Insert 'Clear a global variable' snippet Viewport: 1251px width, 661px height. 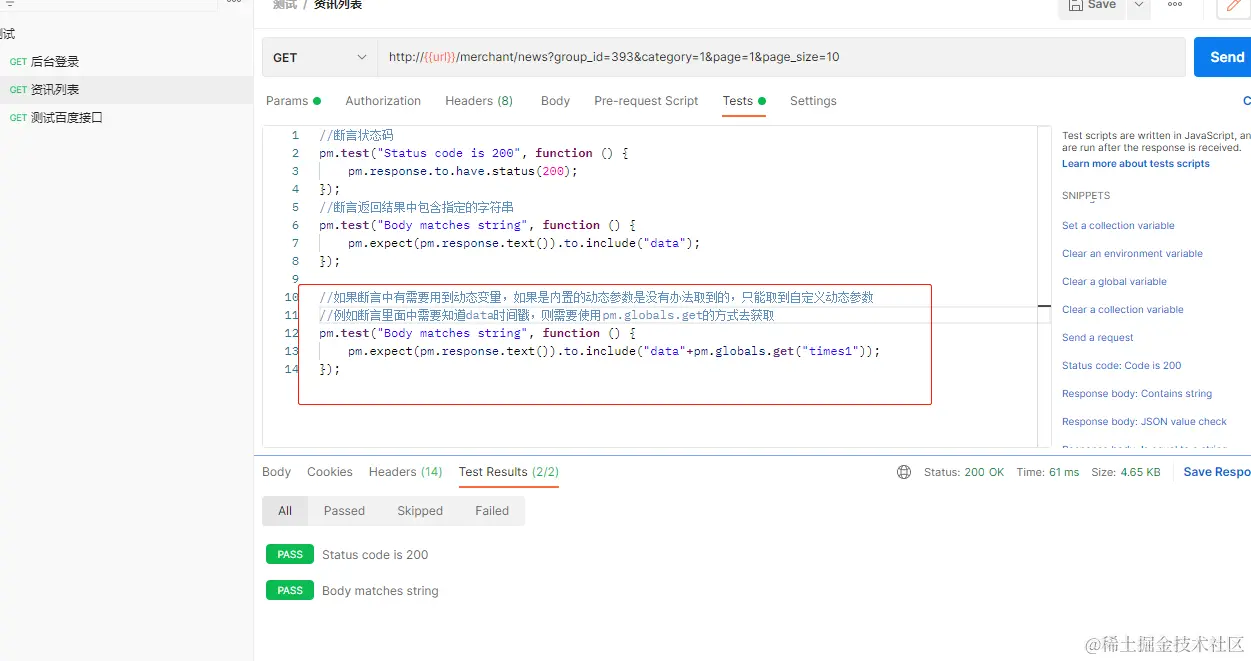click(1114, 282)
